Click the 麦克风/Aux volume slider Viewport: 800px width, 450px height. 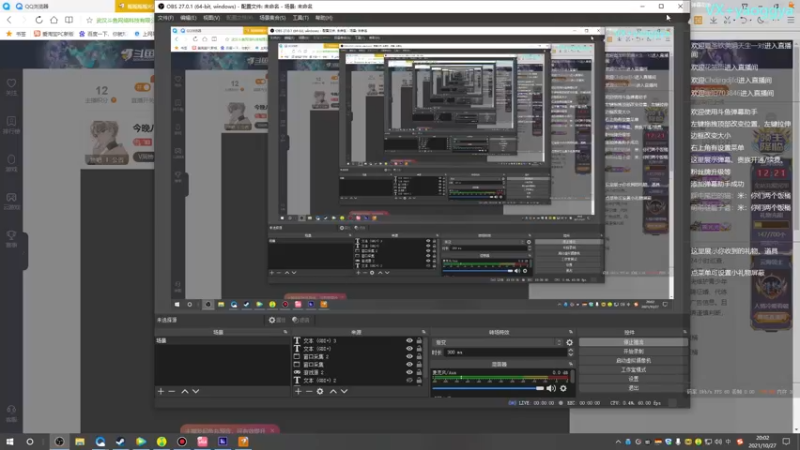[x=488, y=389]
